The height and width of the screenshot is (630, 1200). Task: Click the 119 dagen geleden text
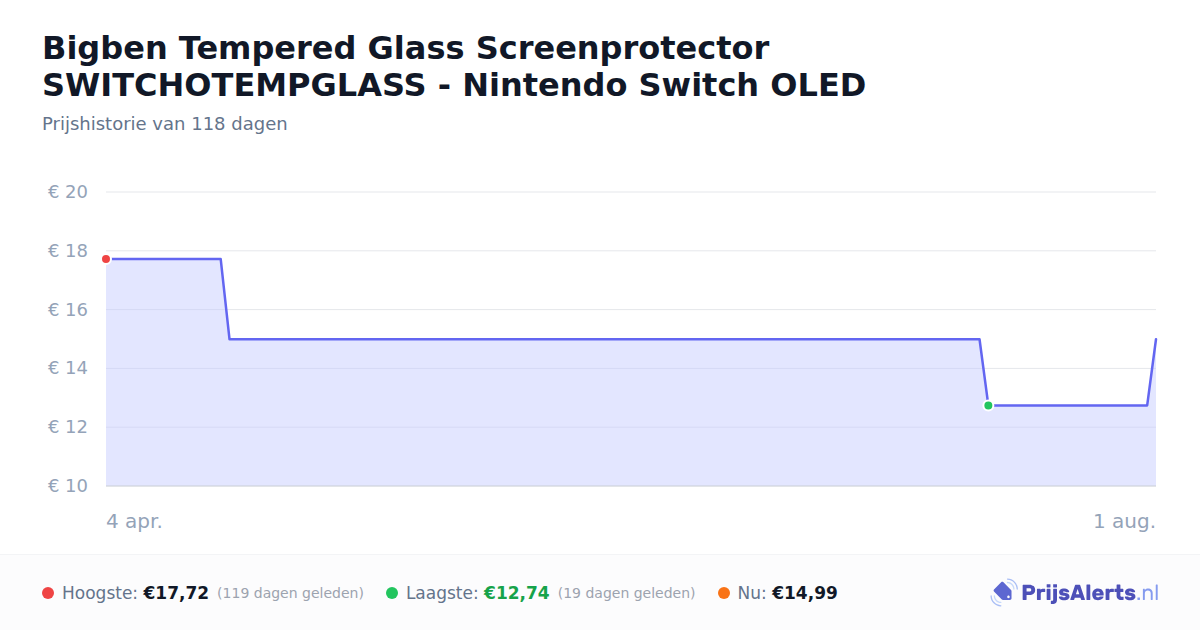[x=290, y=593]
